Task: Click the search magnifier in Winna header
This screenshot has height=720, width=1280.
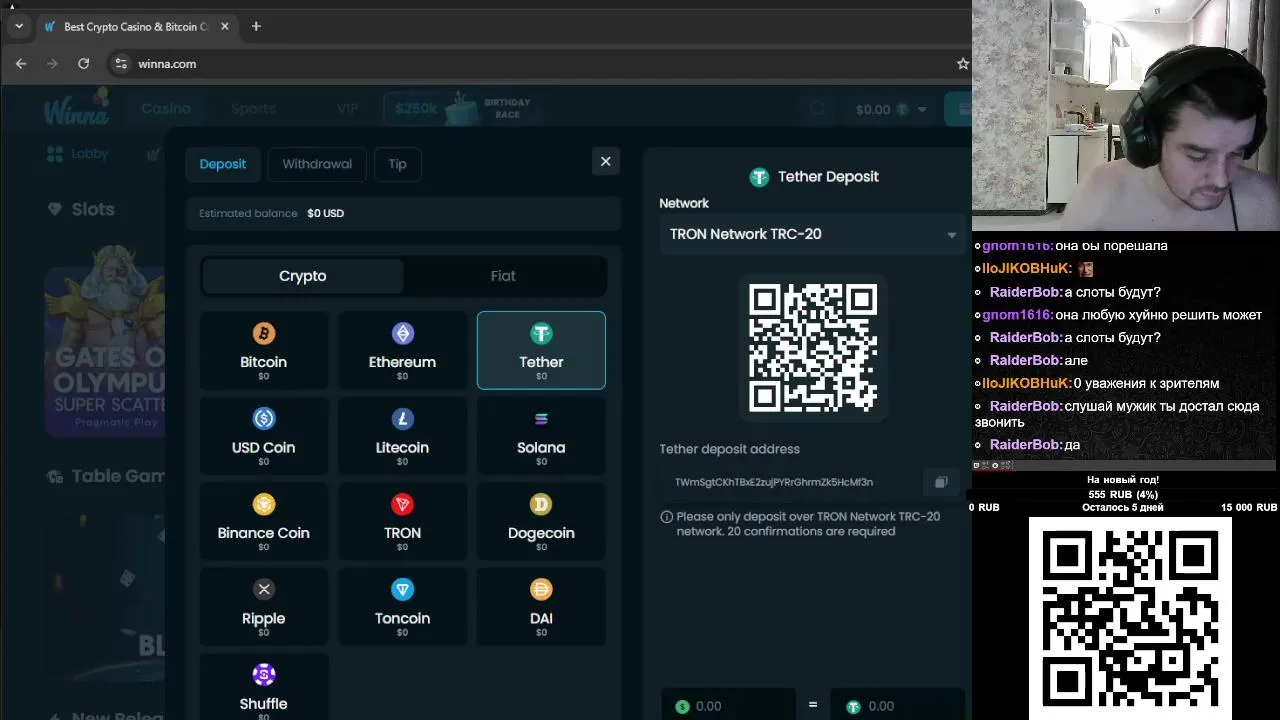Action: tap(818, 109)
